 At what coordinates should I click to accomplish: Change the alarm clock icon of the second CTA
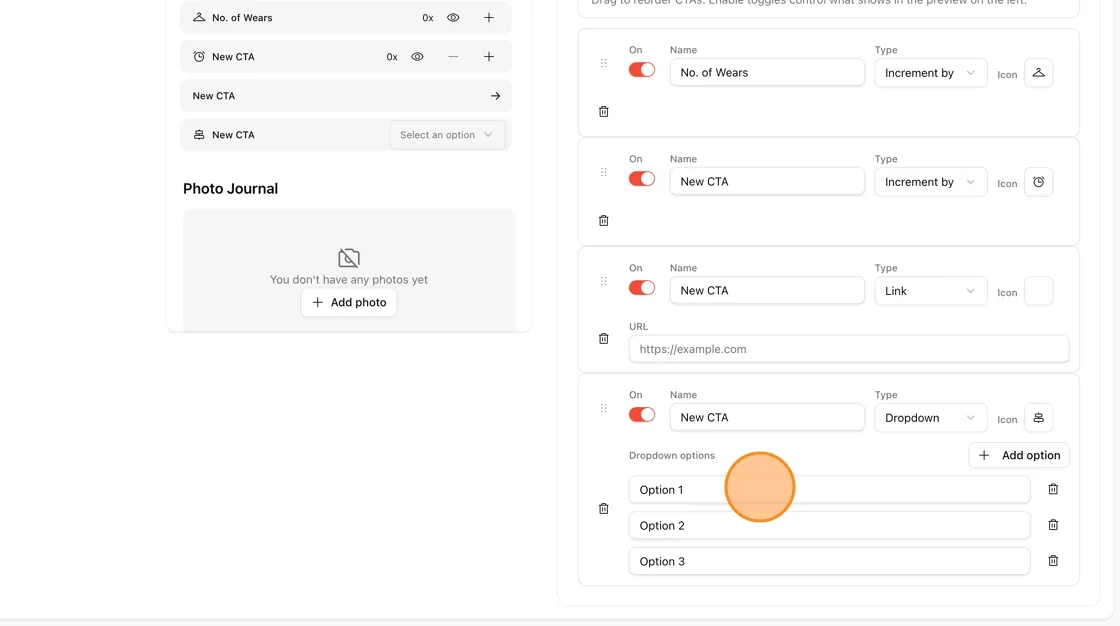[x=1038, y=182]
